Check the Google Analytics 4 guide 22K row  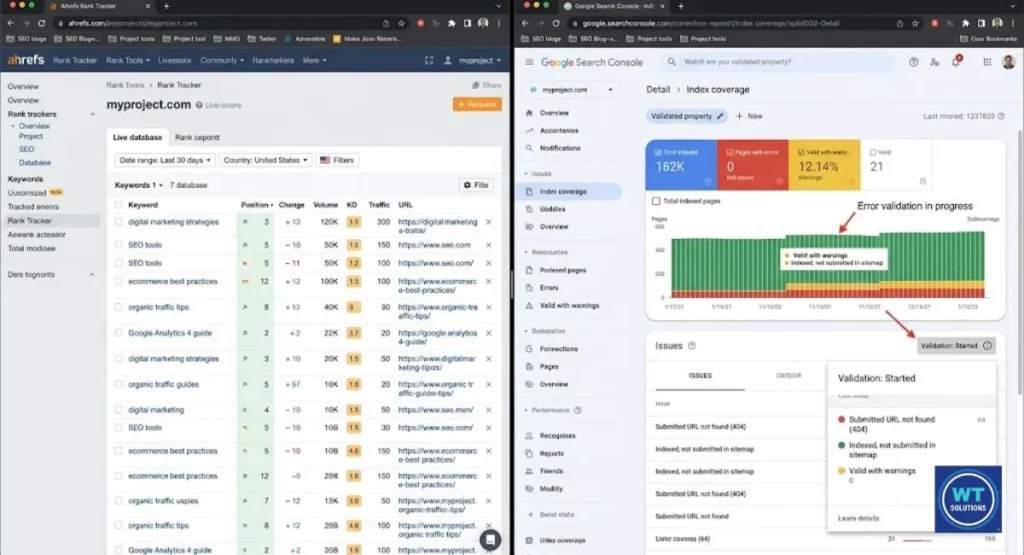pos(118,333)
